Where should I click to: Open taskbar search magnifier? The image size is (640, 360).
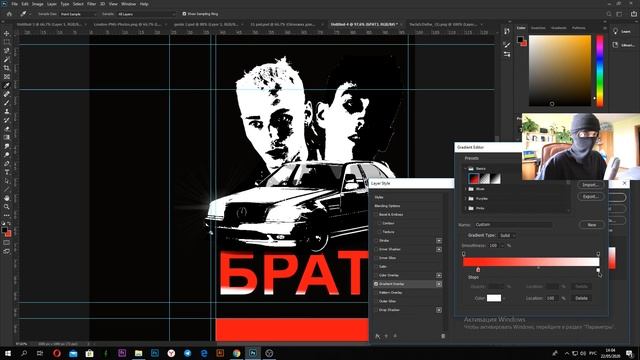coord(24,353)
